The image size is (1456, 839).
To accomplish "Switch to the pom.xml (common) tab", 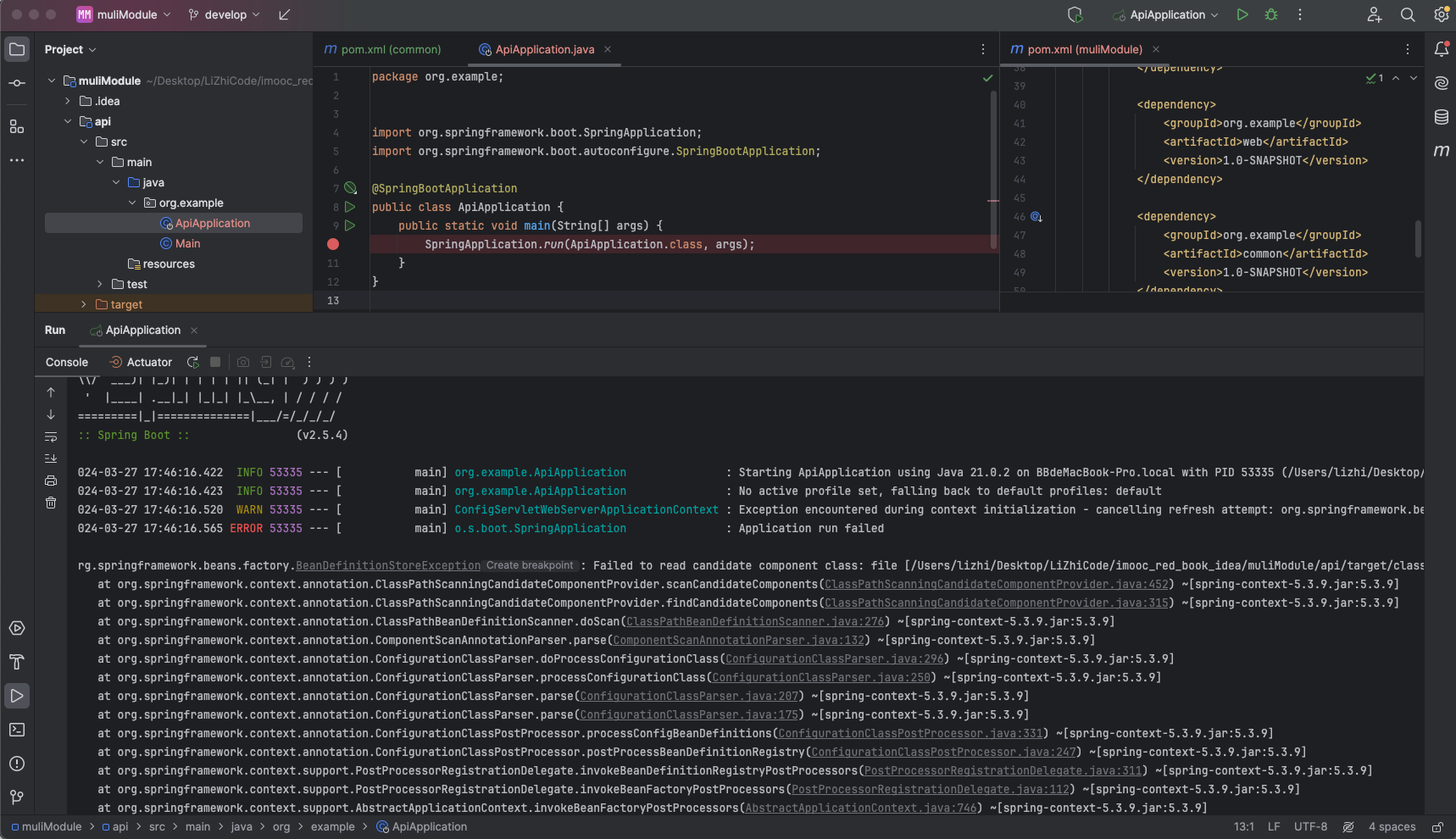I will click(x=383, y=49).
